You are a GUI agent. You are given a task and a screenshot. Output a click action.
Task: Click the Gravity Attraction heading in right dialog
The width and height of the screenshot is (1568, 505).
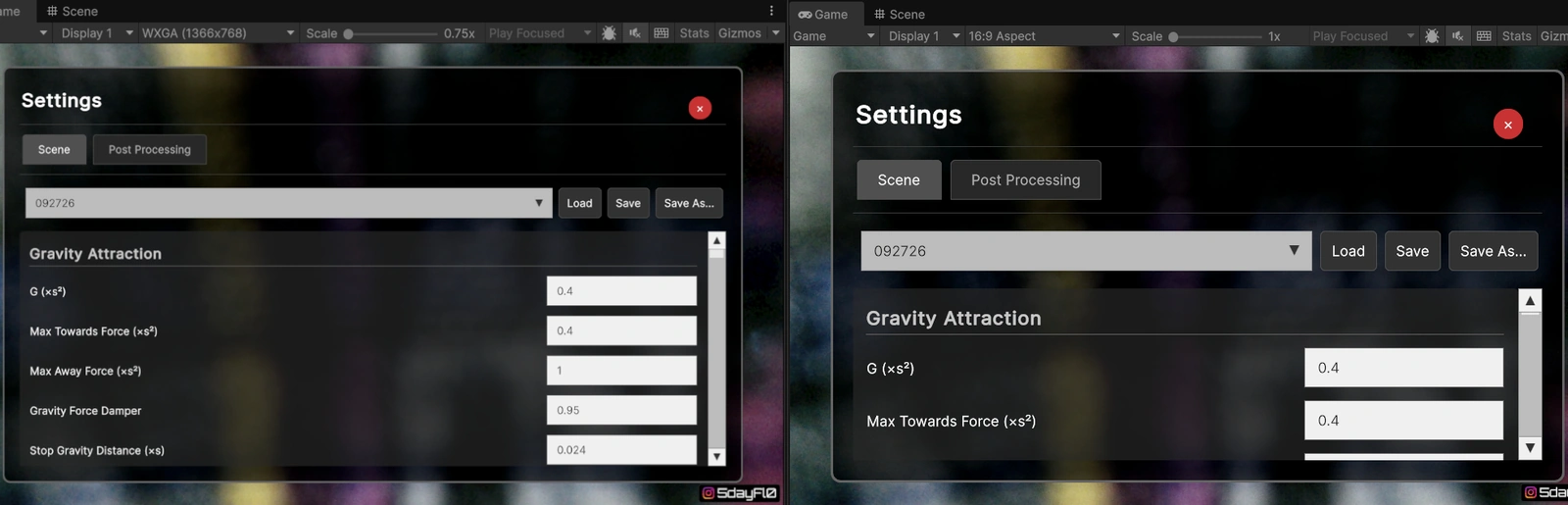[x=954, y=319]
